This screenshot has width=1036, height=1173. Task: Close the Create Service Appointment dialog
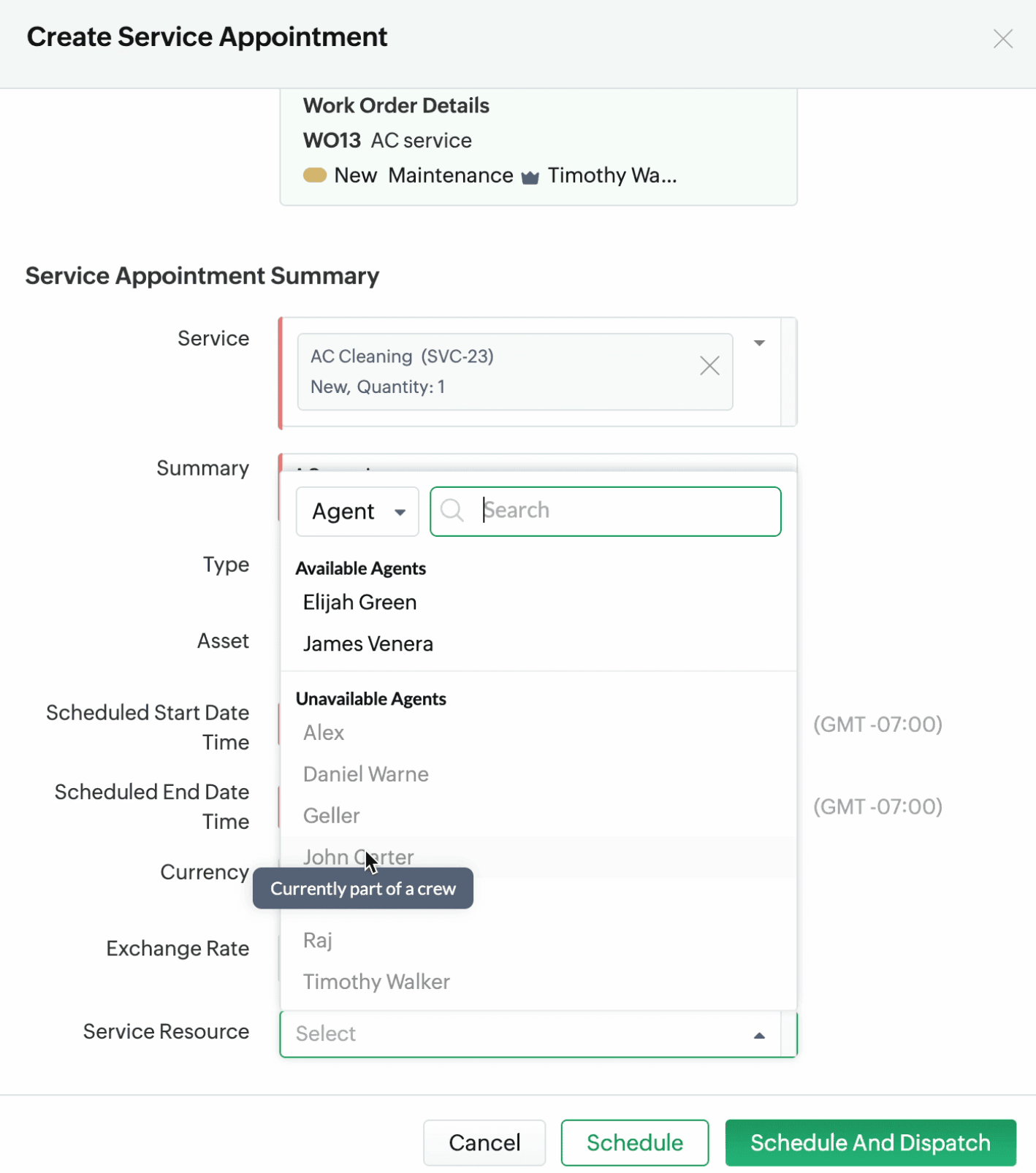(1002, 39)
